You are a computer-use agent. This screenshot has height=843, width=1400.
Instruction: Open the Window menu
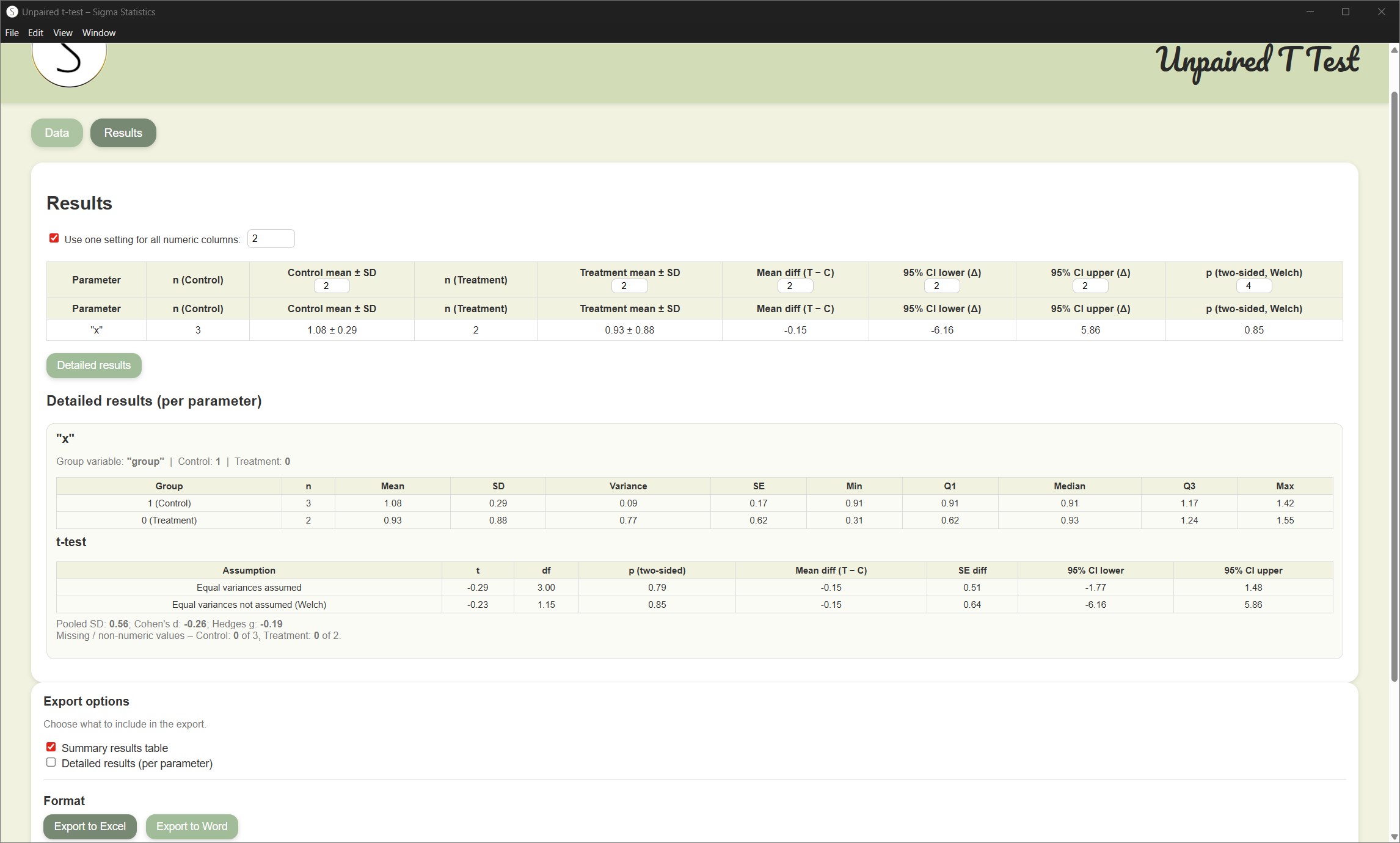[x=99, y=33]
